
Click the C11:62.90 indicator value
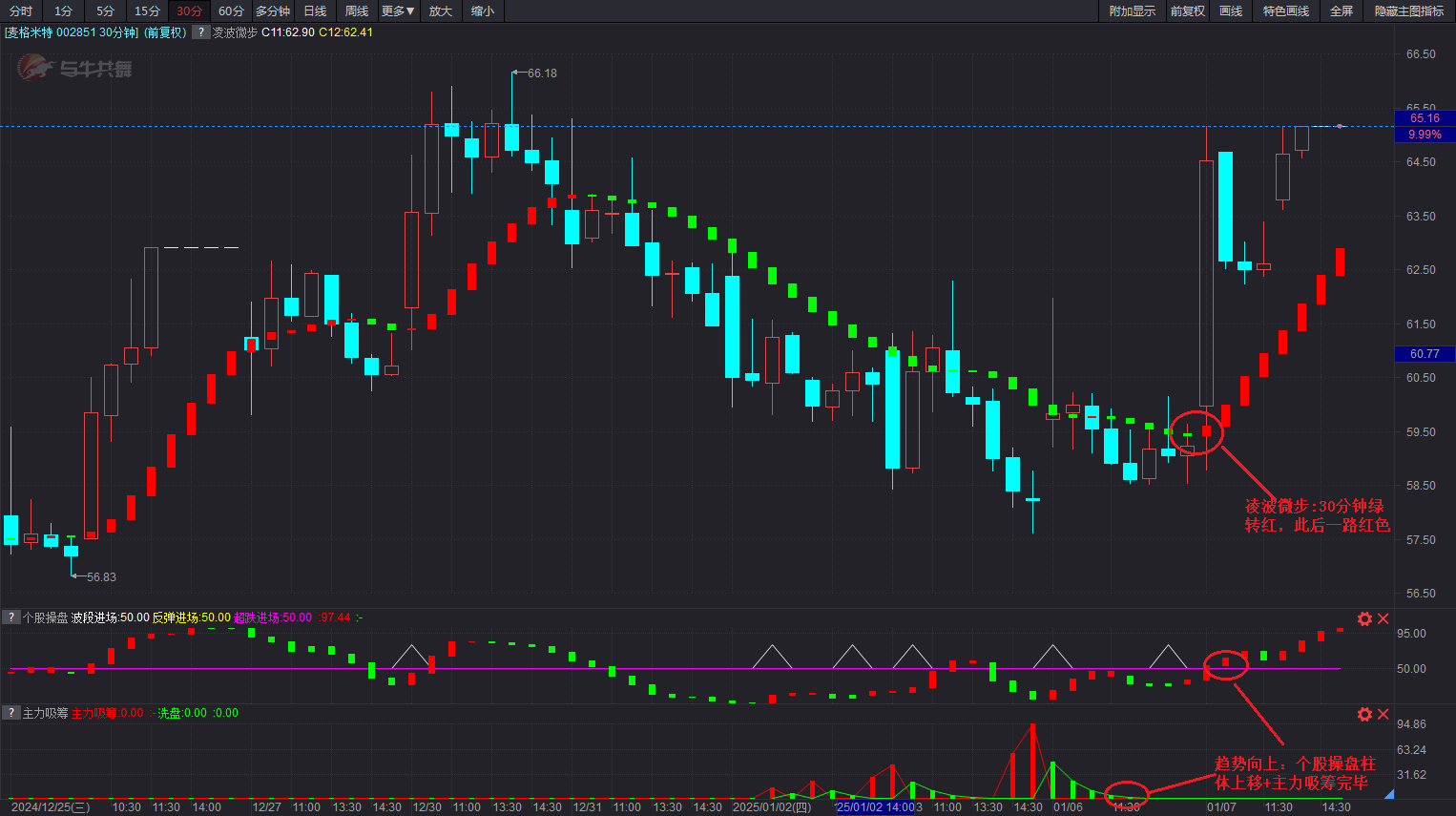tap(288, 32)
